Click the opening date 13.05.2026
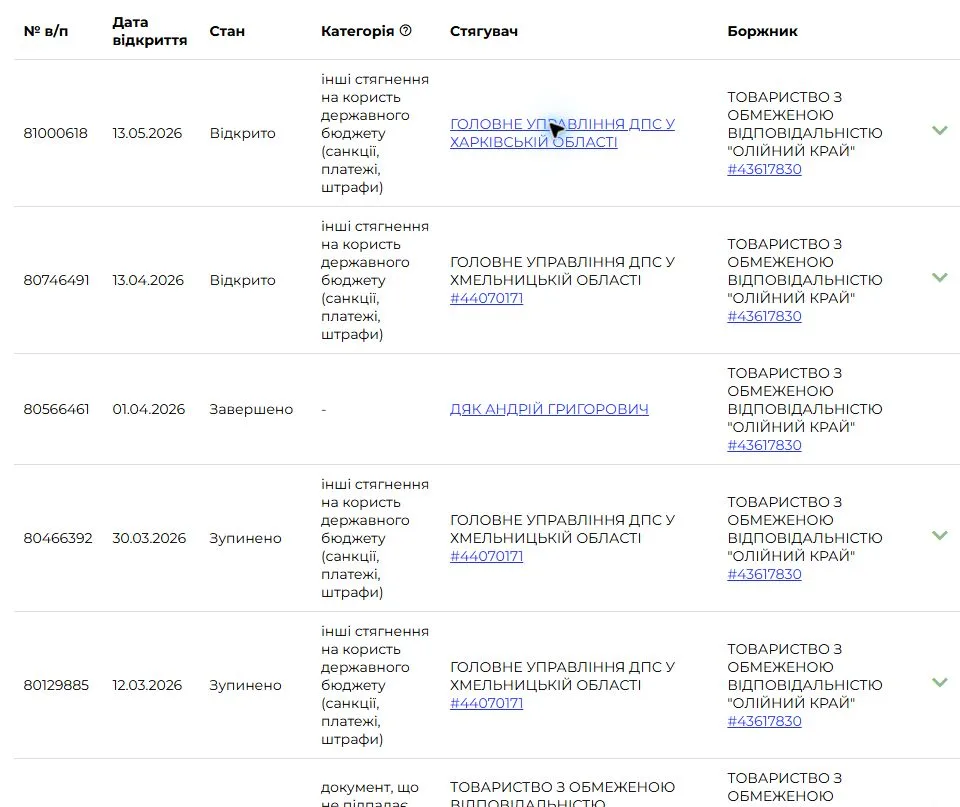Viewport: 960px width, 807px height. 147,133
